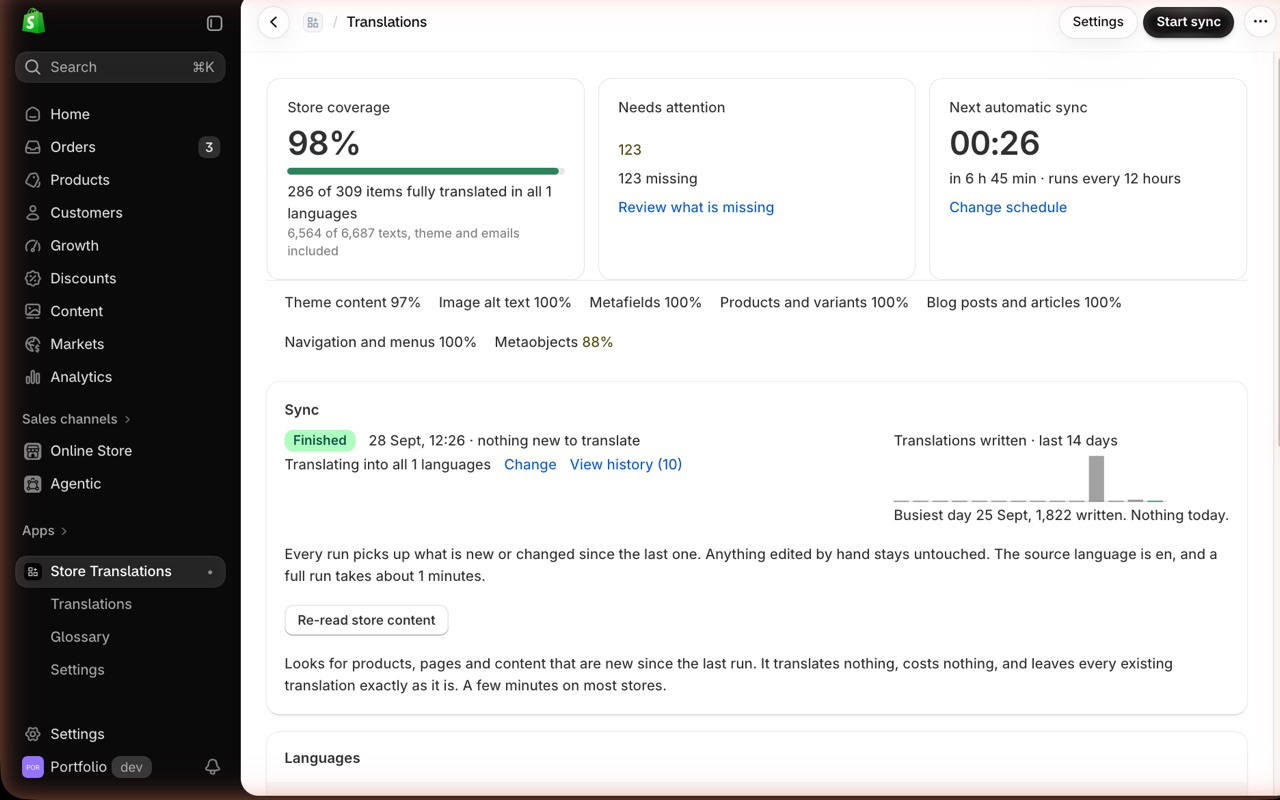
Task: Click the Metaobjects 88% label
Action: [x=554, y=342]
